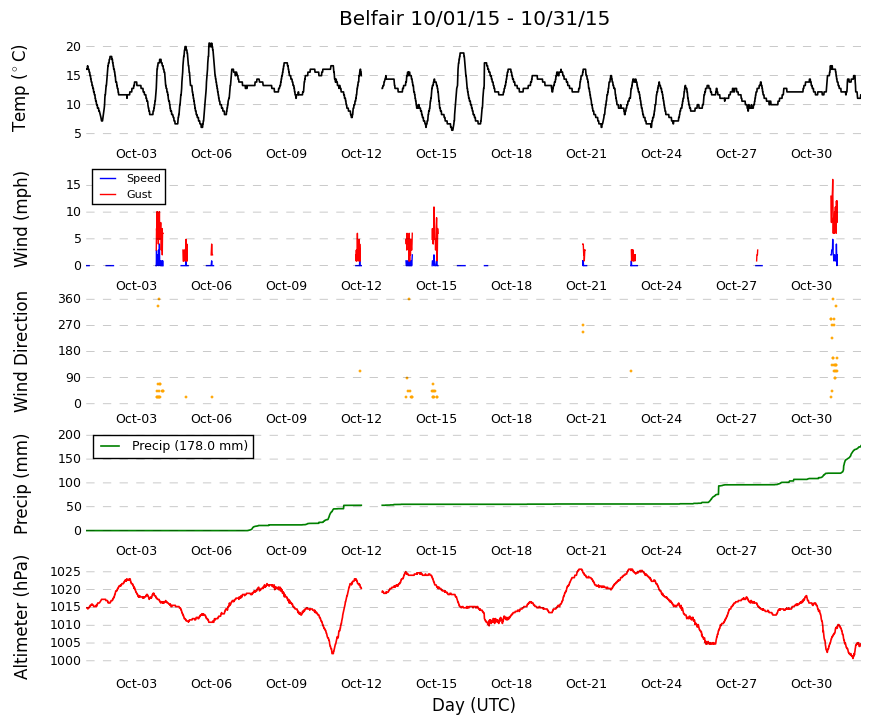Click the chart title Belfair 10/01/15 - 10/31/15
This screenshot has height=725, width=871.
474,18
